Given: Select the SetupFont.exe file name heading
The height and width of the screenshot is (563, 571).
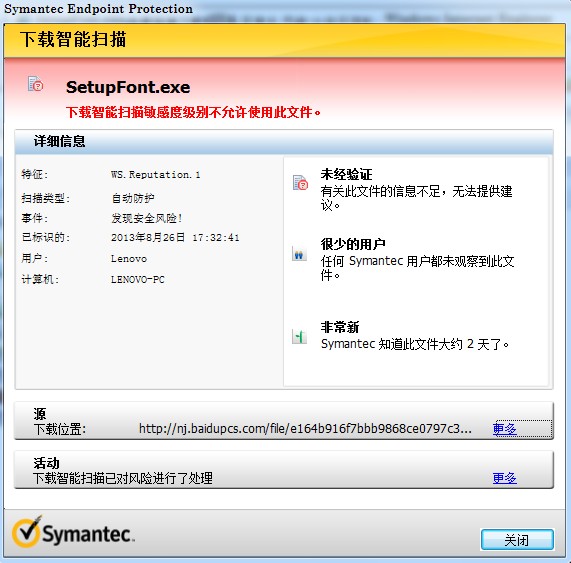Looking at the screenshot, I should [x=128, y=87].
